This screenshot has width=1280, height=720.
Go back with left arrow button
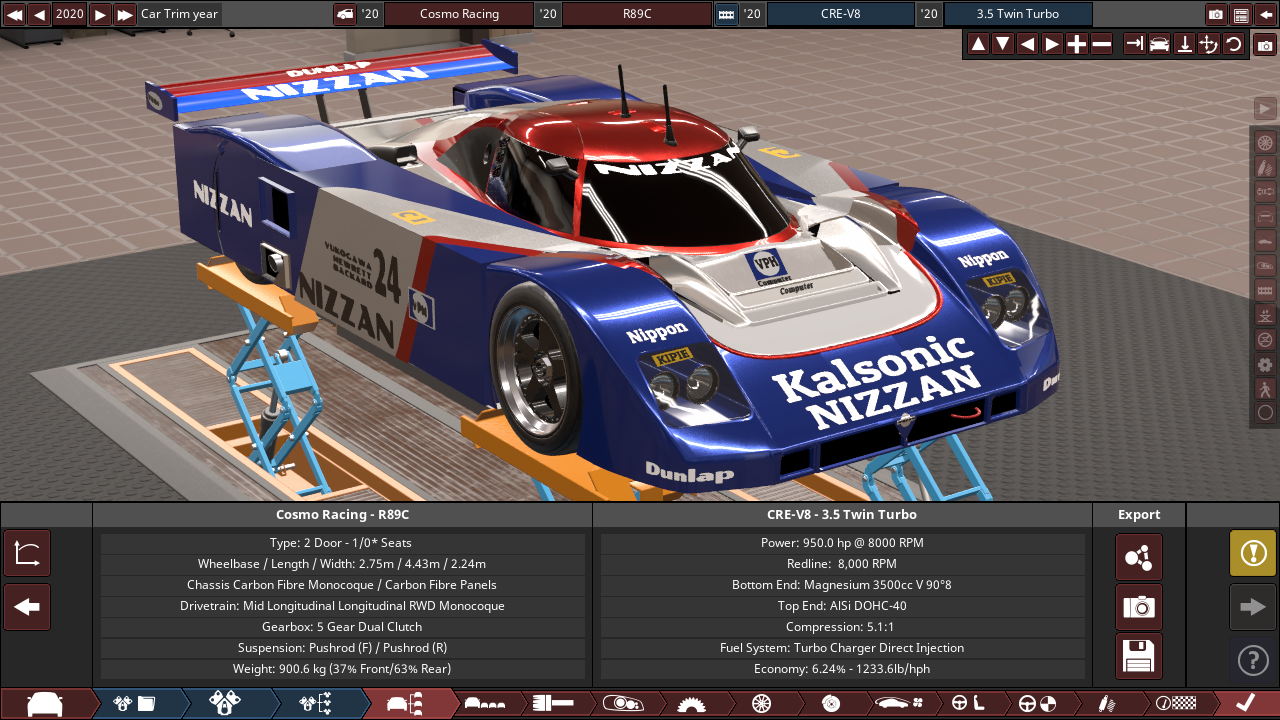tap(27, 607)
